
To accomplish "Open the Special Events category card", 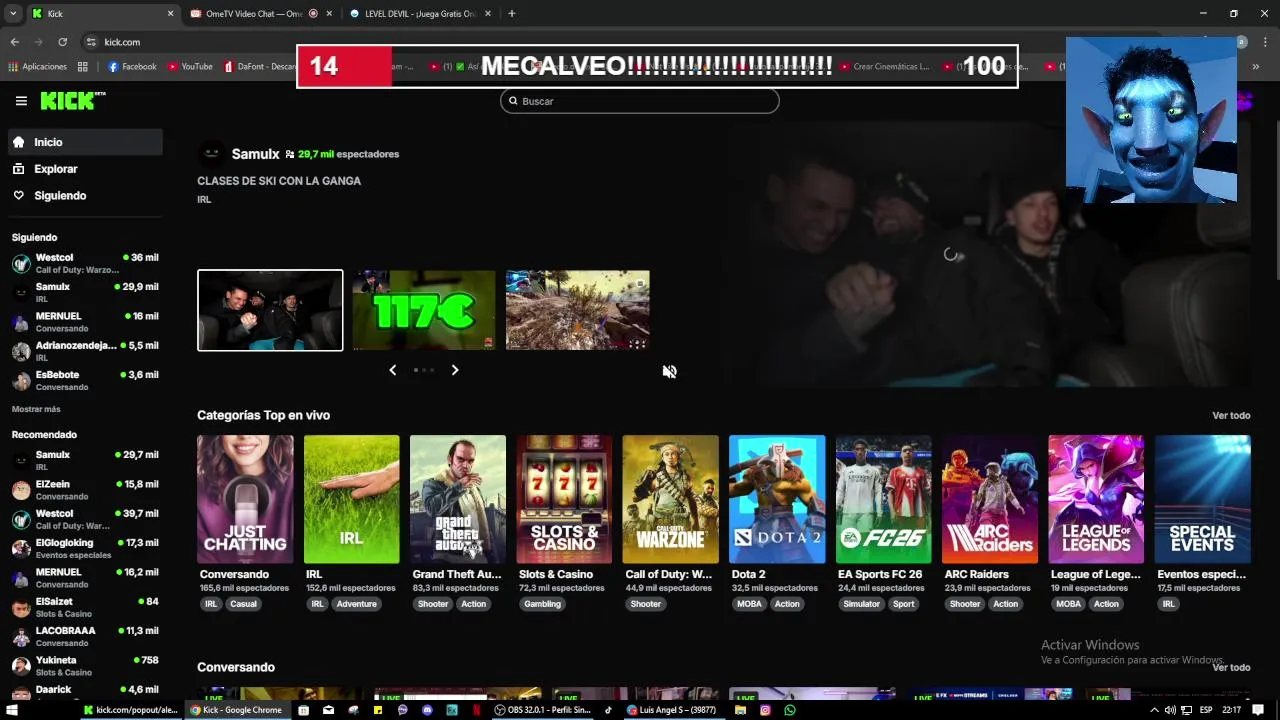I will coord(1203,499).
